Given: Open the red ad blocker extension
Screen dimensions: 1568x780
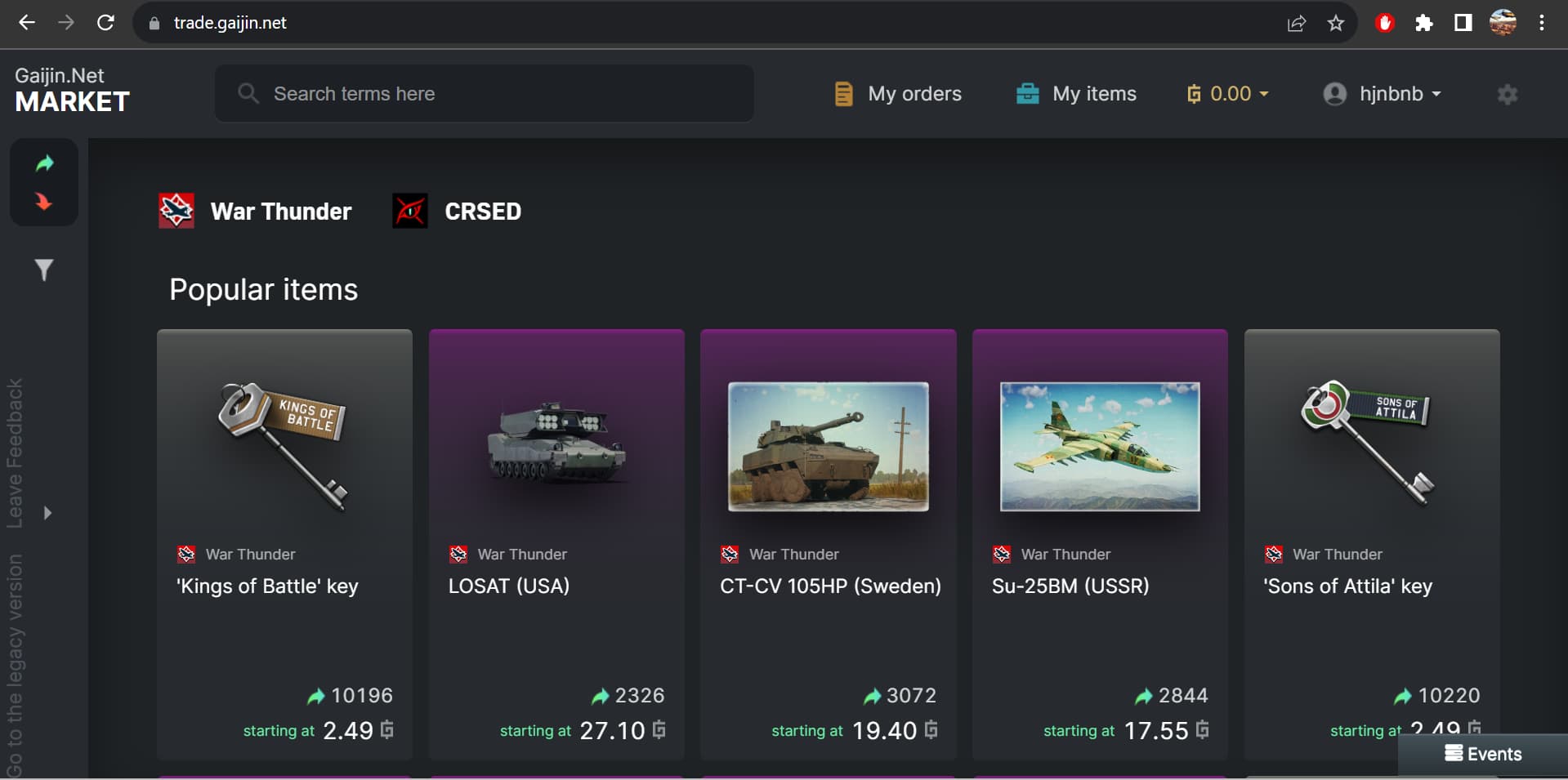Looking at the screenshot, I should [x=1384, y=23].
